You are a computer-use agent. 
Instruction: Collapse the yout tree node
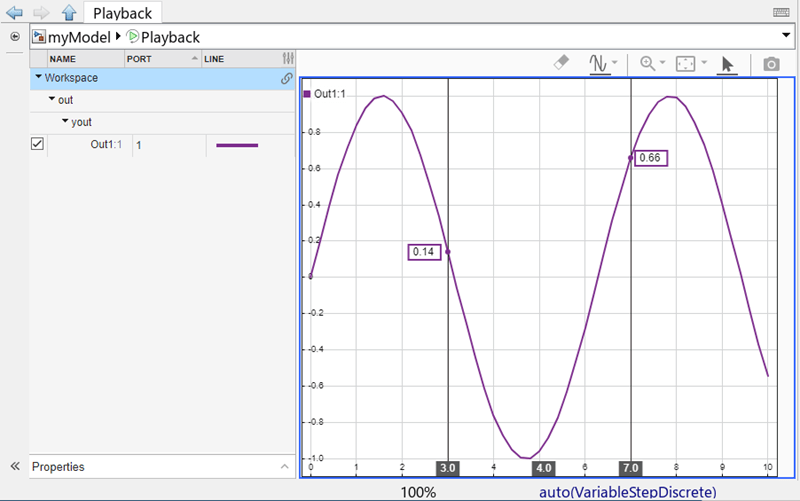click(x=65, y=121)
